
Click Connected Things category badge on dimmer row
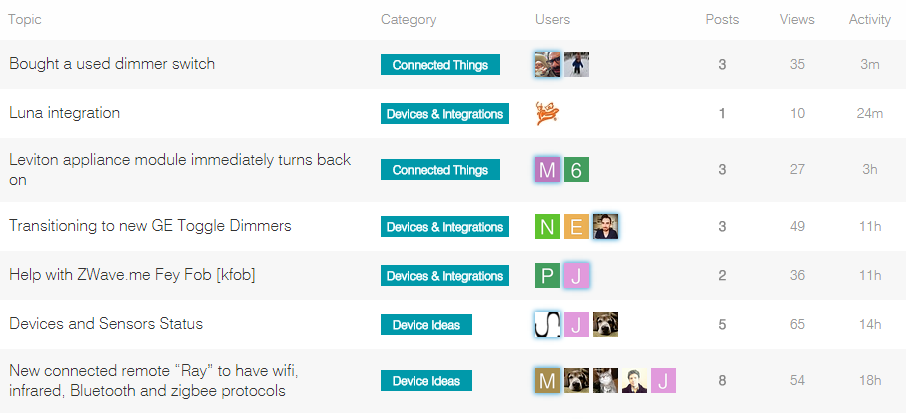440,65
